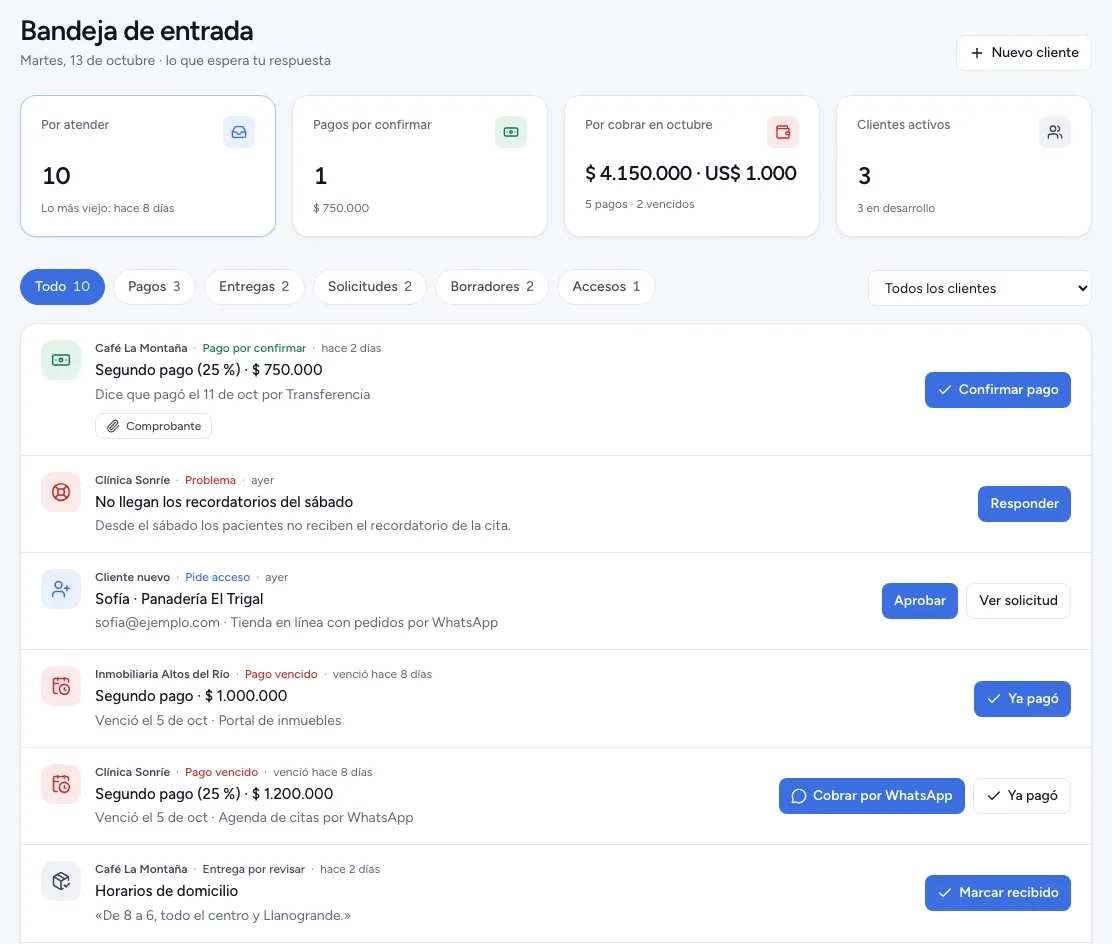The height and width of the screenshot is (944, 1112).
Task: Click the title Sofía · Panadería El Trigal
Action: click(179, 599)
